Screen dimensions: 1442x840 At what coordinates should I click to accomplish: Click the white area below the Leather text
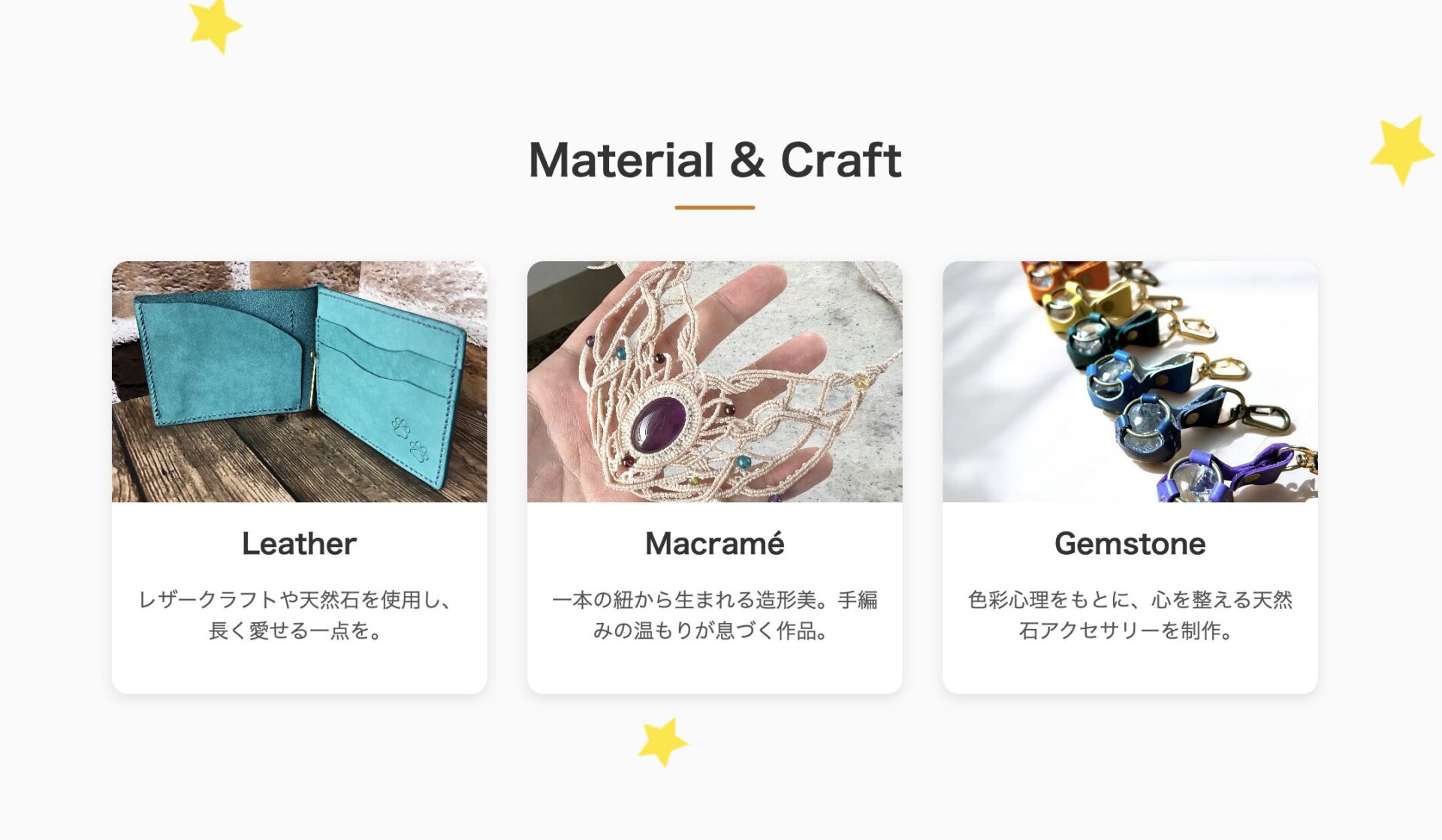tap(299, 670)
